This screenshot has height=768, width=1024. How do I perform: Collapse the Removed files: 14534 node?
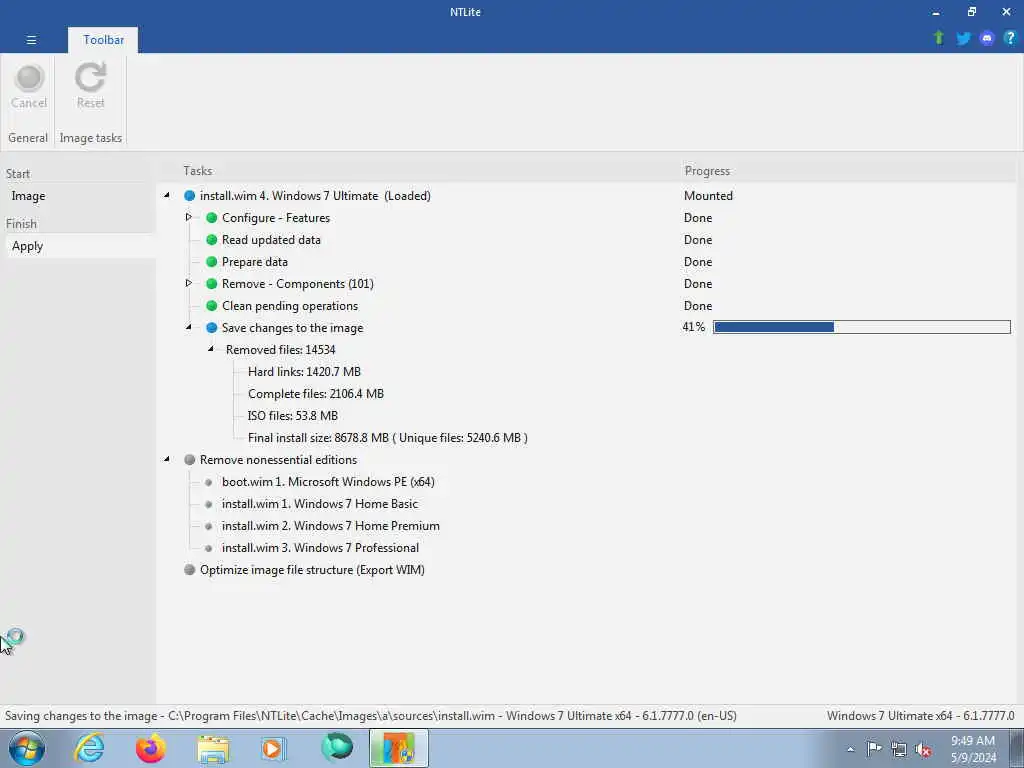click(x=211, y=349)
